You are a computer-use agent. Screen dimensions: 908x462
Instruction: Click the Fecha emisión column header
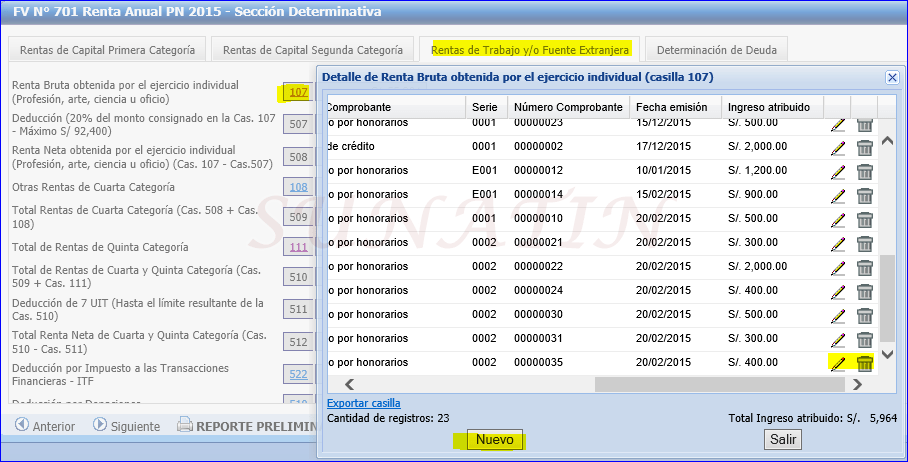[x=675, y=107]
